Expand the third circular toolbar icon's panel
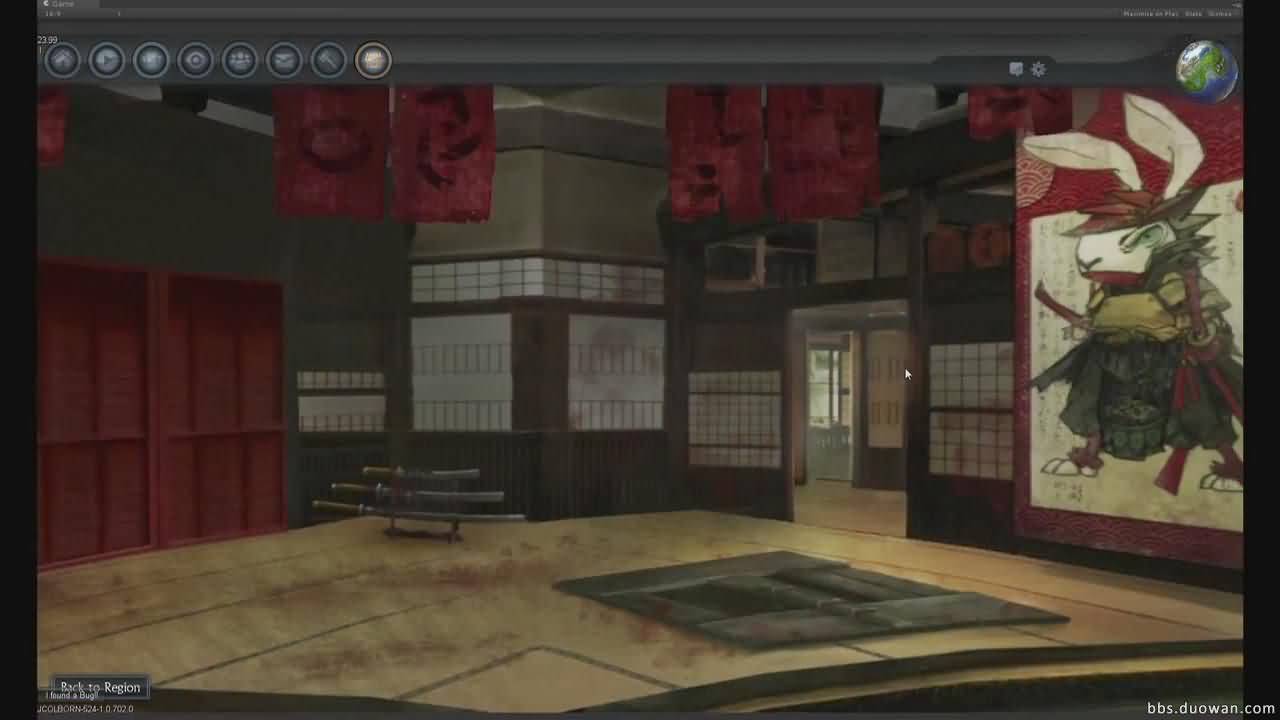The height and width of the screenshot is (720, 1280). pos(149,60)
